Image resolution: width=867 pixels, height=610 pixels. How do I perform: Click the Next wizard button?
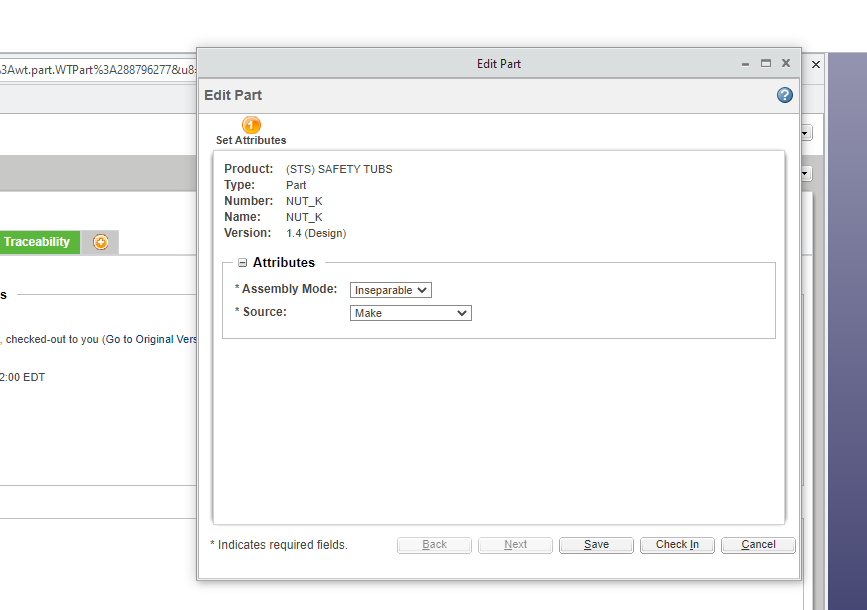516,545
